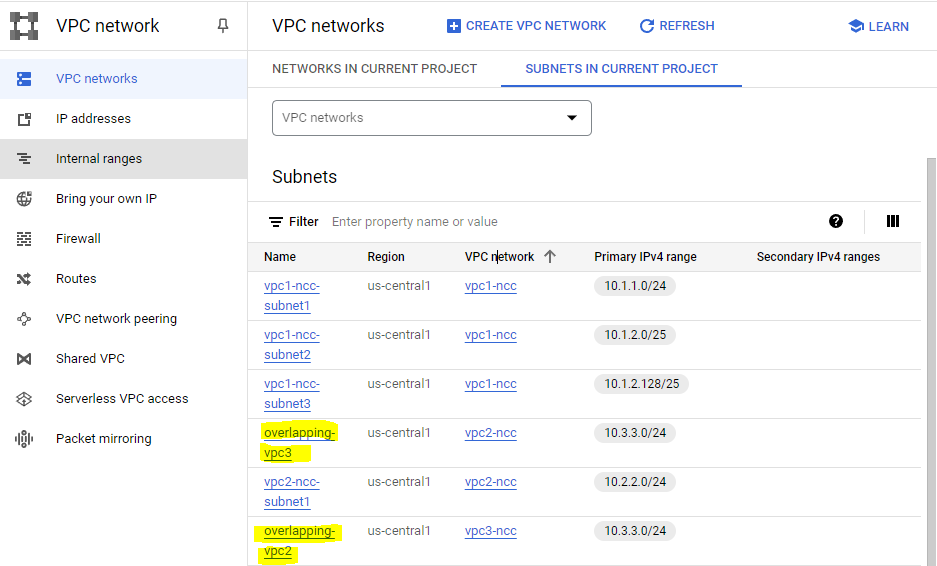
Task: Click the VPC network peering icon
Action: point(24,319)
